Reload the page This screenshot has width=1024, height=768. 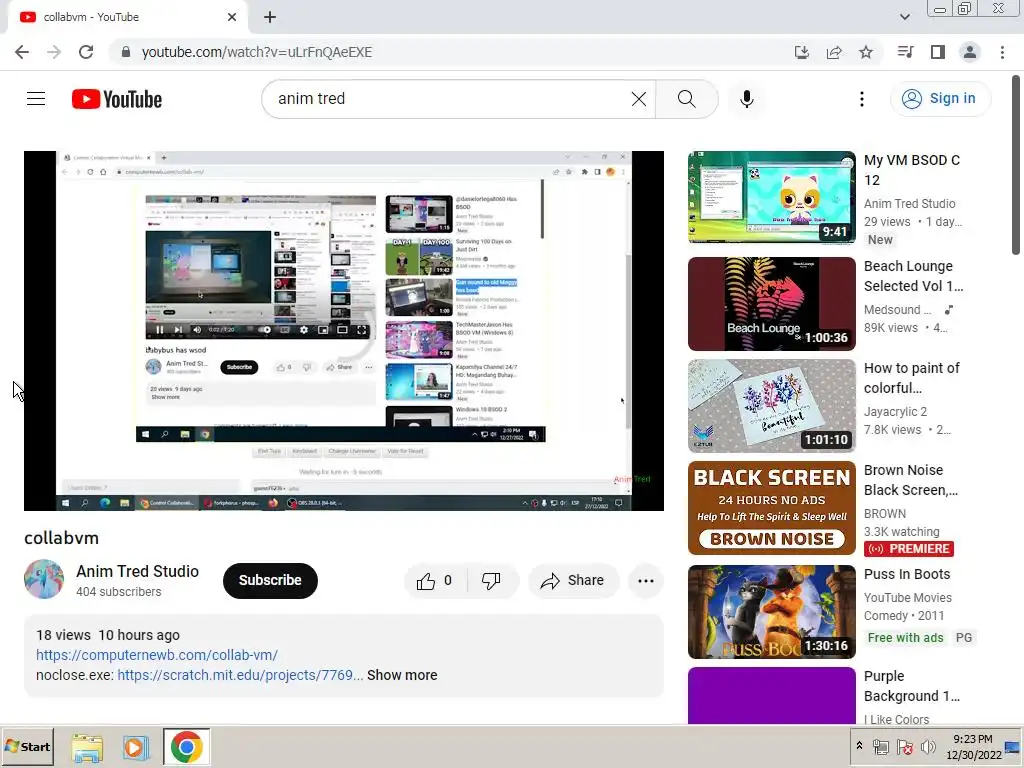[x=86, y=52]
